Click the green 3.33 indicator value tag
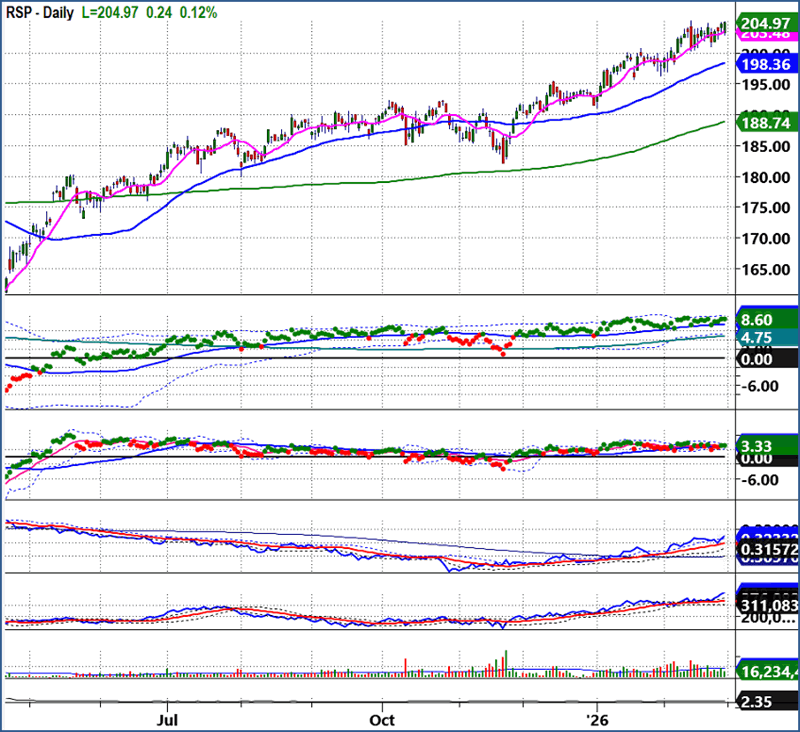 [765, 442]
